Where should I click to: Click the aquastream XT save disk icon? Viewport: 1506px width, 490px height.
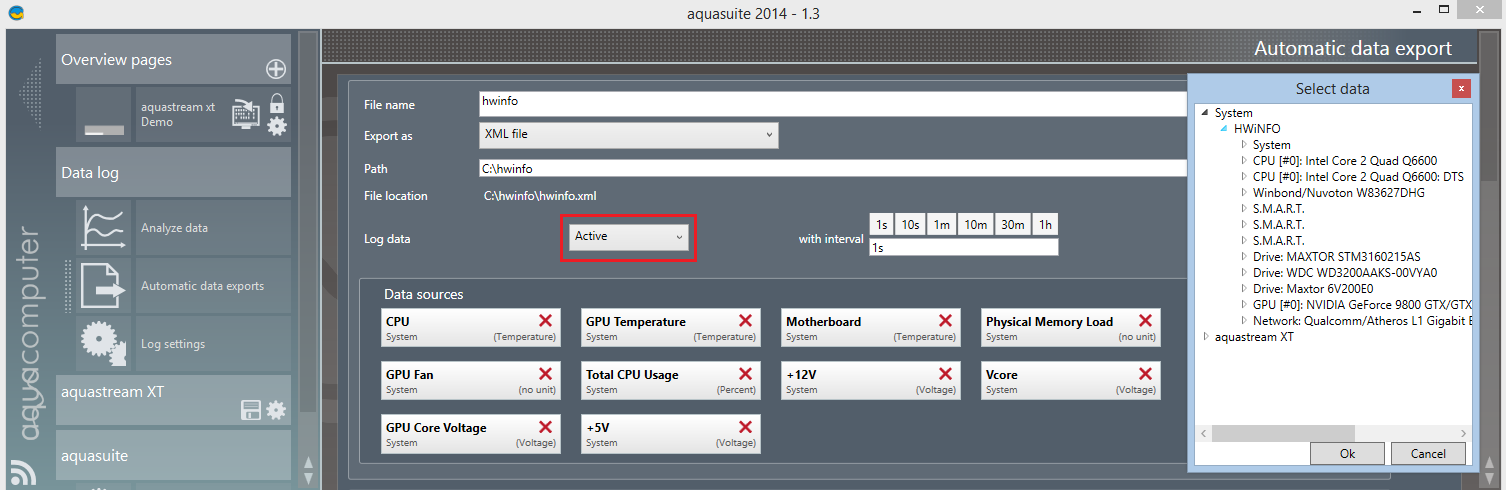[251, 410]
